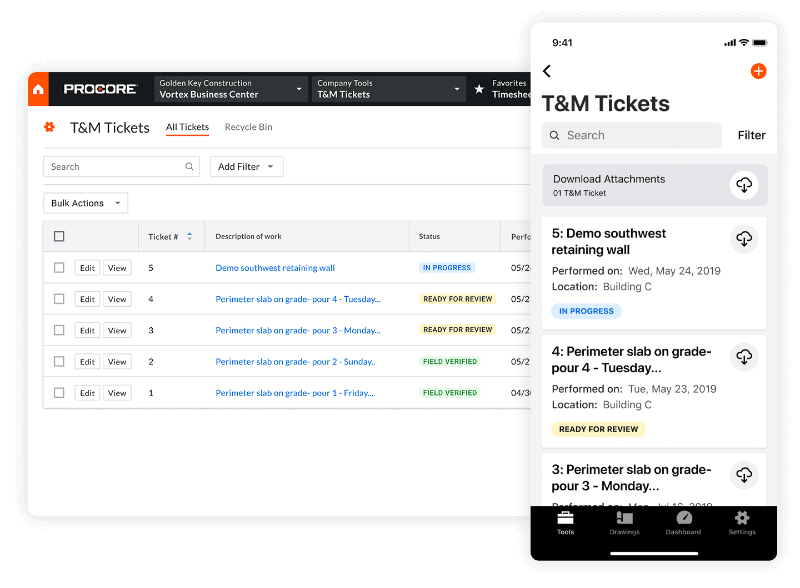Open the Add Filter dropdown
Image resolution: width=800 pixels, height=588 pixels.
[x=246, y=167]
